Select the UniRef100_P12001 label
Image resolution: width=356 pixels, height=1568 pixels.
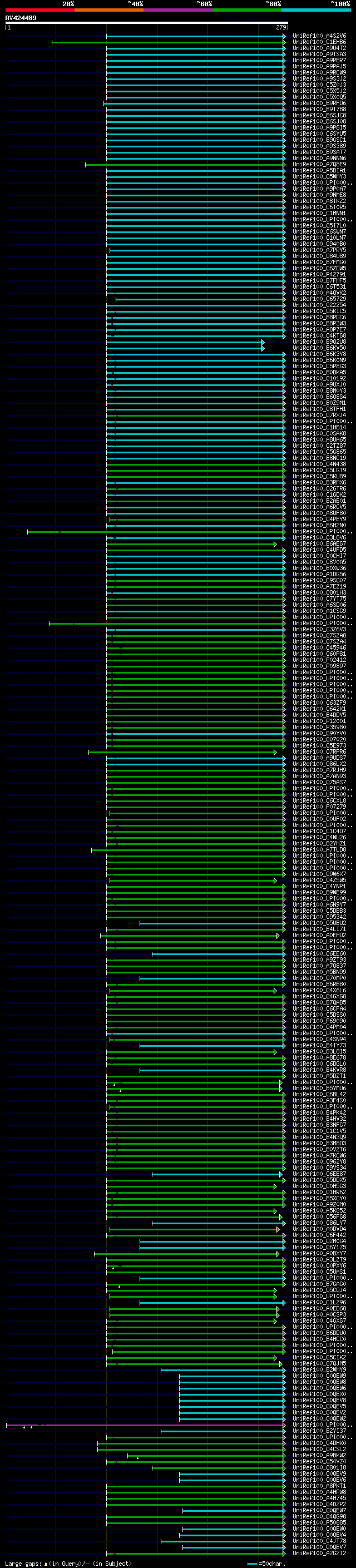point(319,721)
